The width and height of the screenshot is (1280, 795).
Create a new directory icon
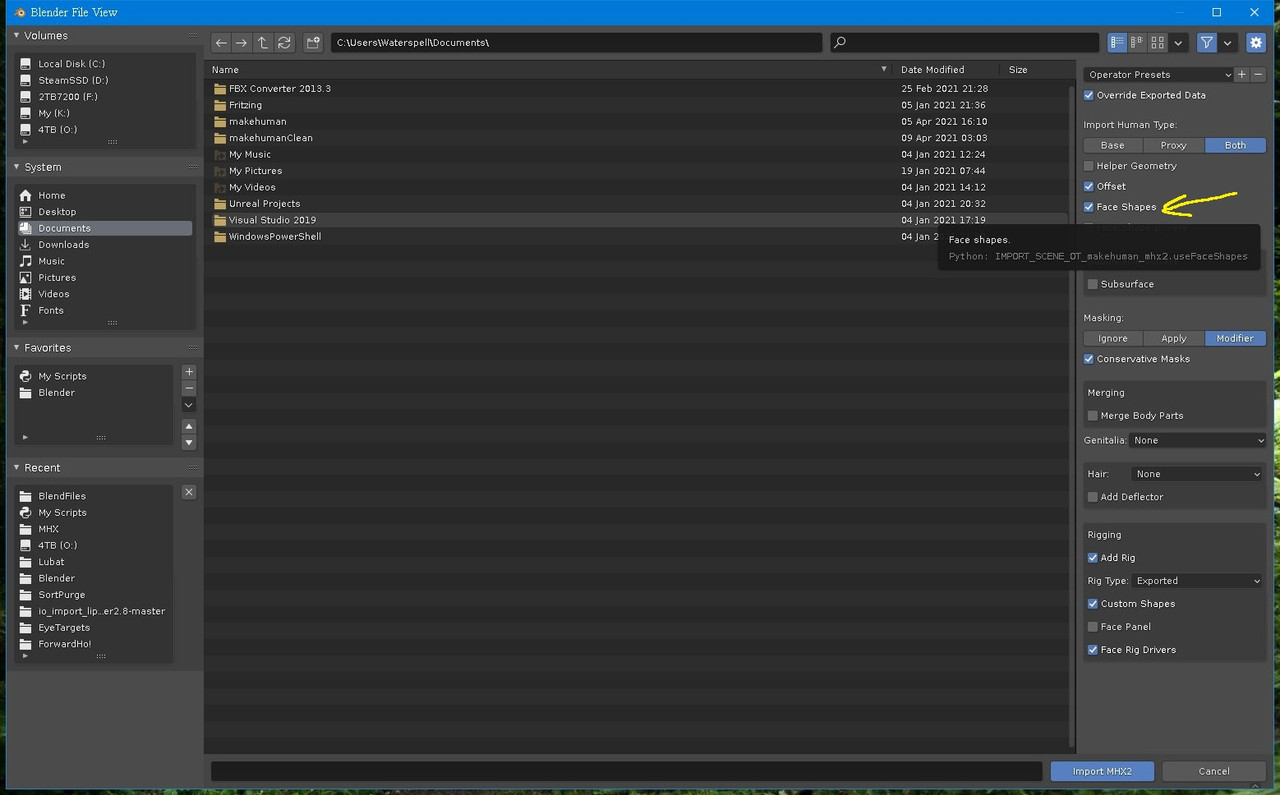pos(313,43)
